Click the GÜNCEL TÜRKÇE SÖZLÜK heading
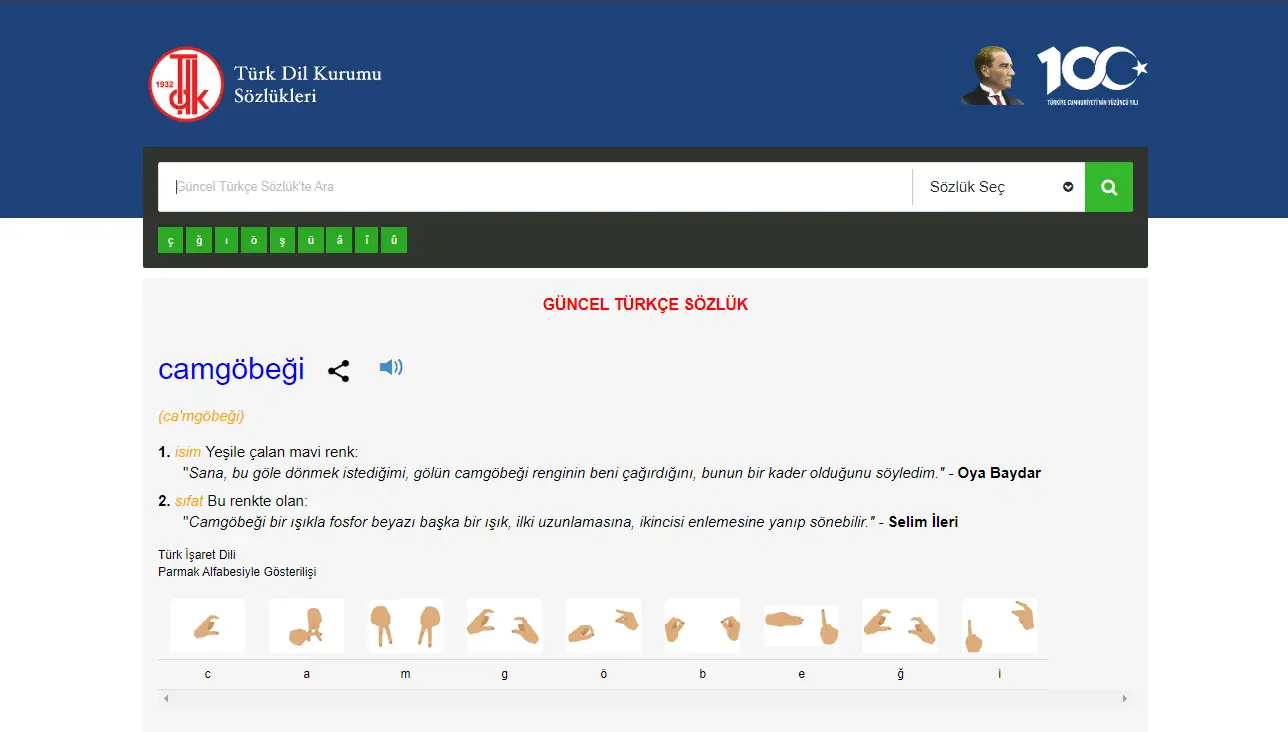 coord(645,304)
